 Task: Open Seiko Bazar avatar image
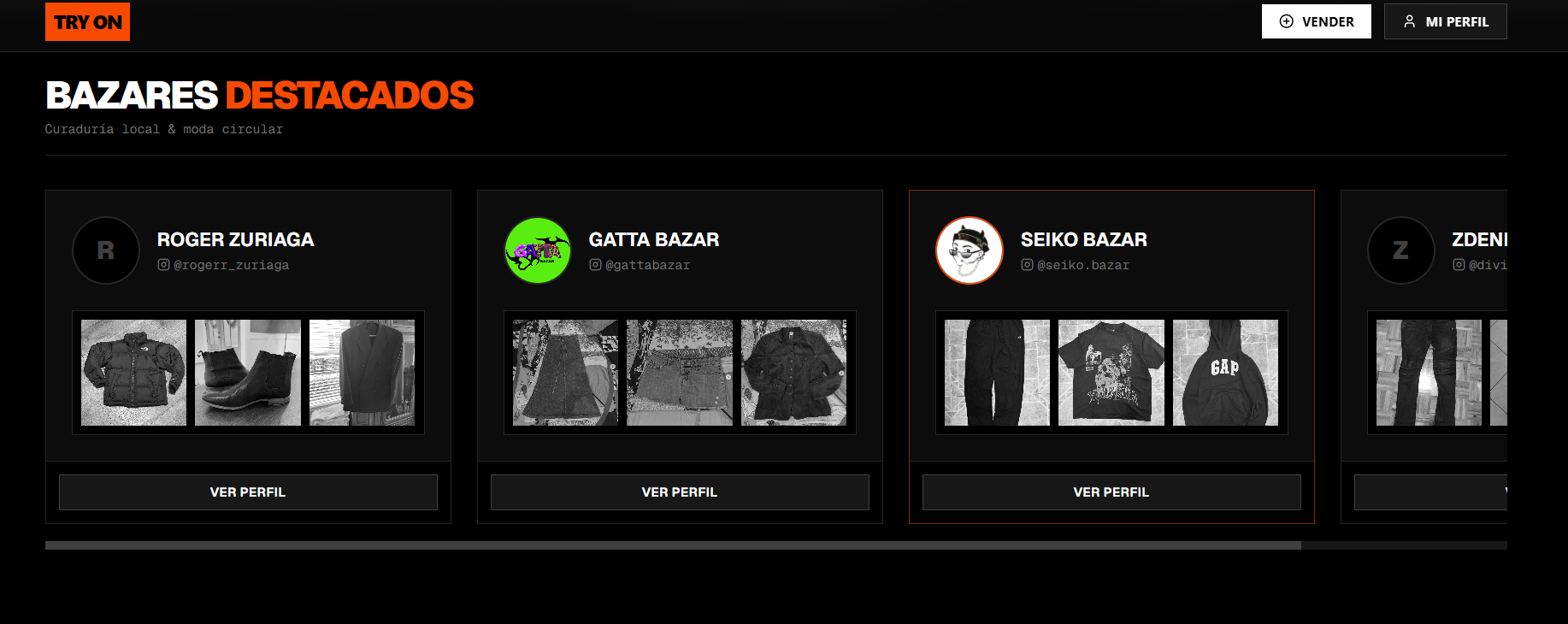click(x=970, y=250)
